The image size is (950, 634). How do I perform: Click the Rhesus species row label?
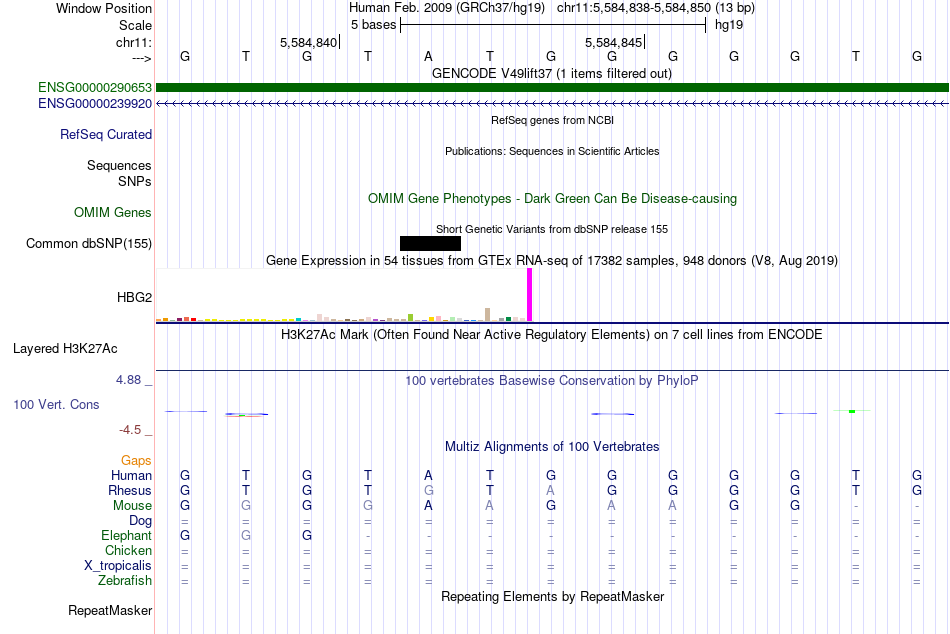130,490
